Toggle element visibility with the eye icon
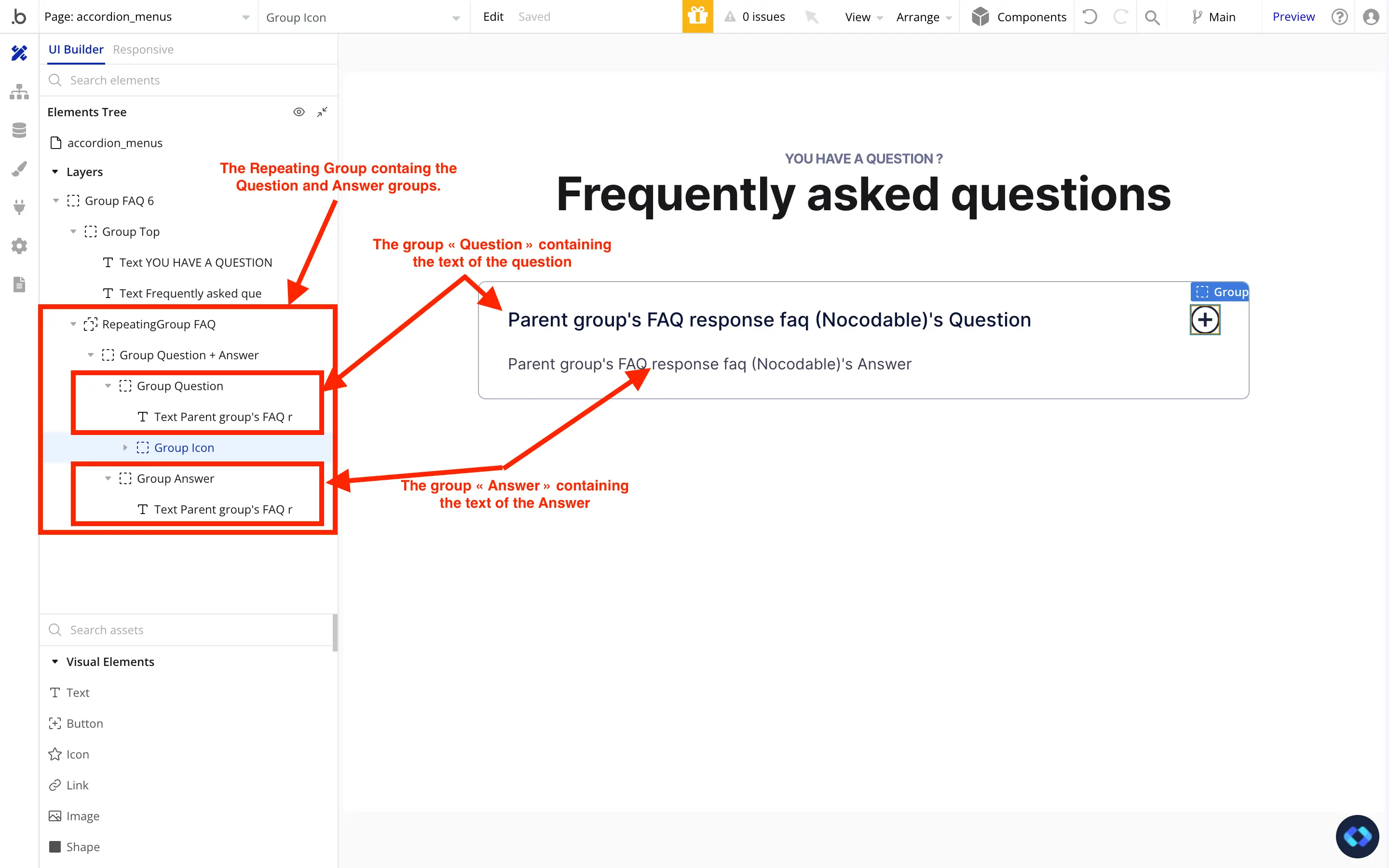The height and width of the screenshot is (868, 1389). [299, 111]
